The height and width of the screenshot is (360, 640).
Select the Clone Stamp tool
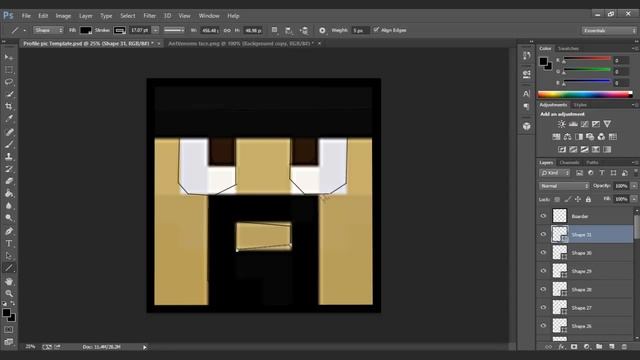9,156
